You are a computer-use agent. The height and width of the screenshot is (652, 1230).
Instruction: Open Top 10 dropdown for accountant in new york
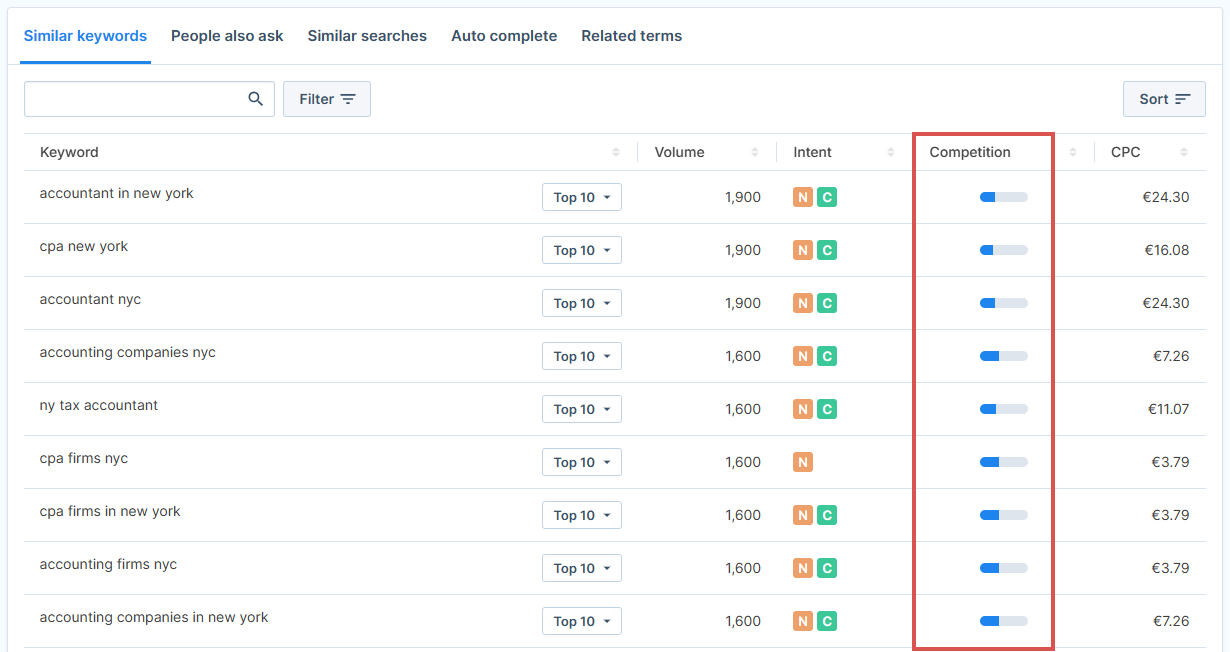point(582,197)
